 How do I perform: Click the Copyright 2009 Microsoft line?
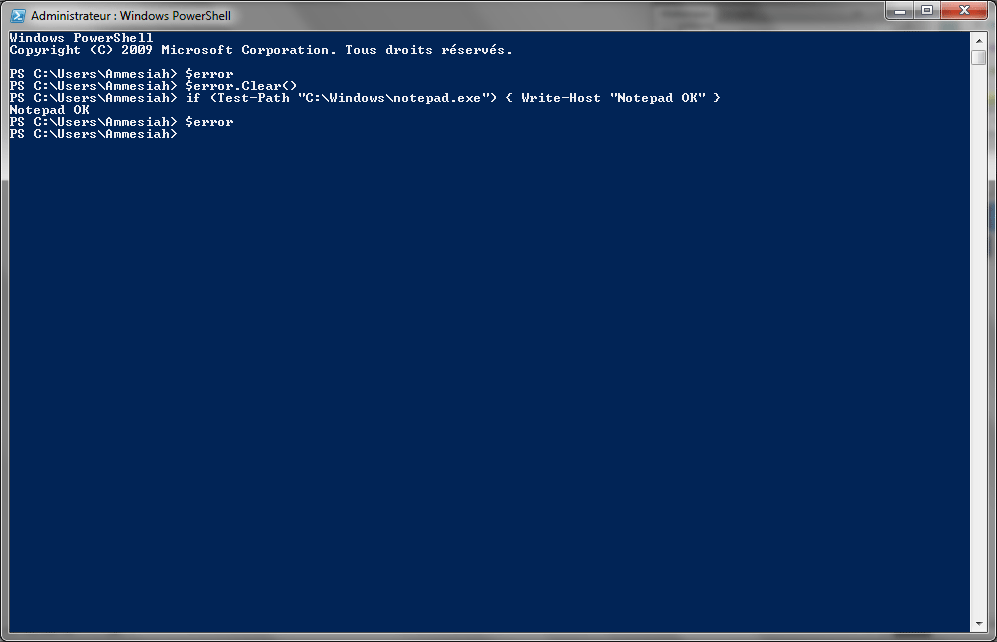pos(261,50)
